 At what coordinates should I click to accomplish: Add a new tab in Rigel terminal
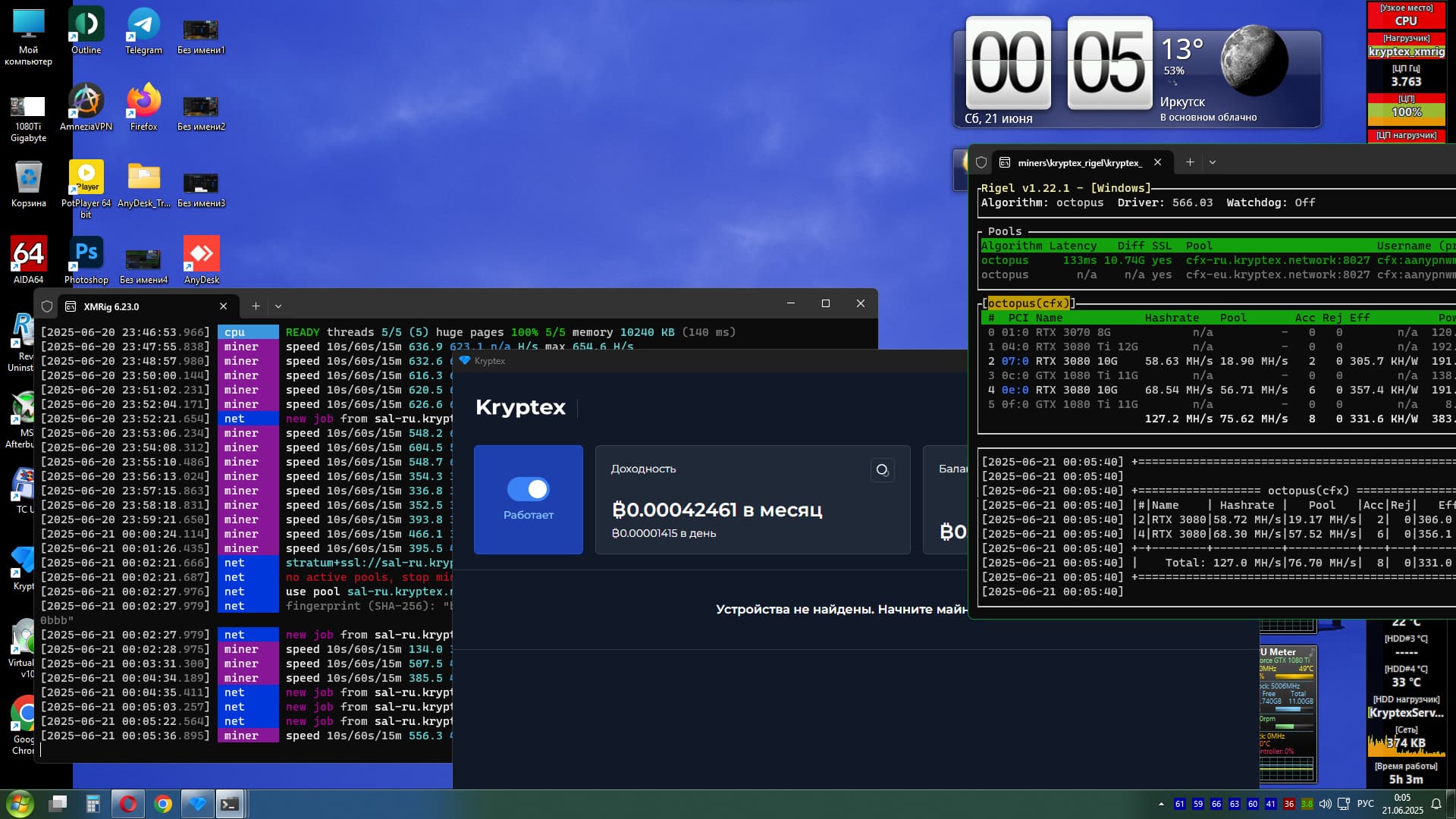[x=1190, y=162]
